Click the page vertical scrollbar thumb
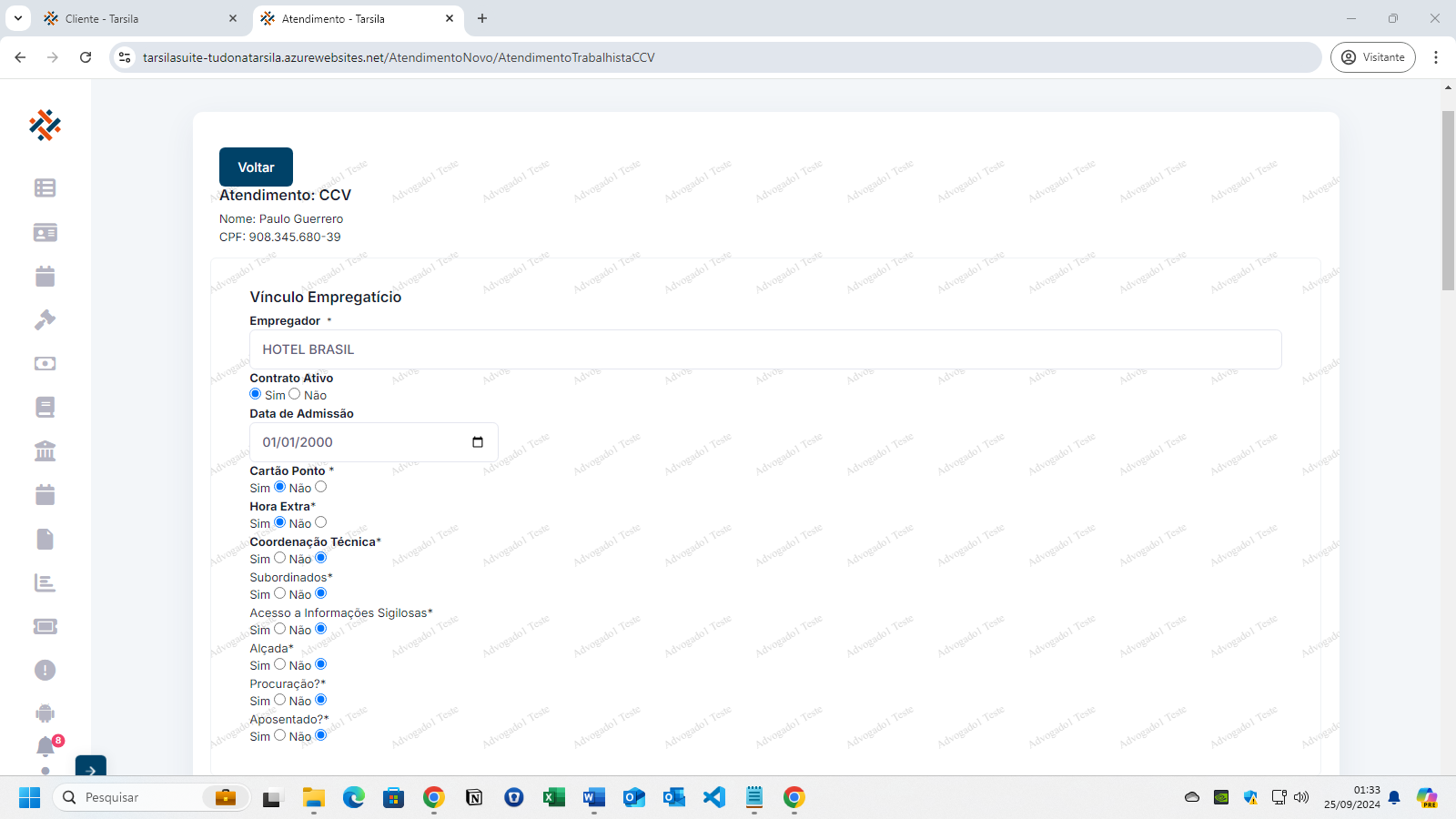Image resolution: width=1456 pixels, height=819 pixels. [x=1448, y=200]
